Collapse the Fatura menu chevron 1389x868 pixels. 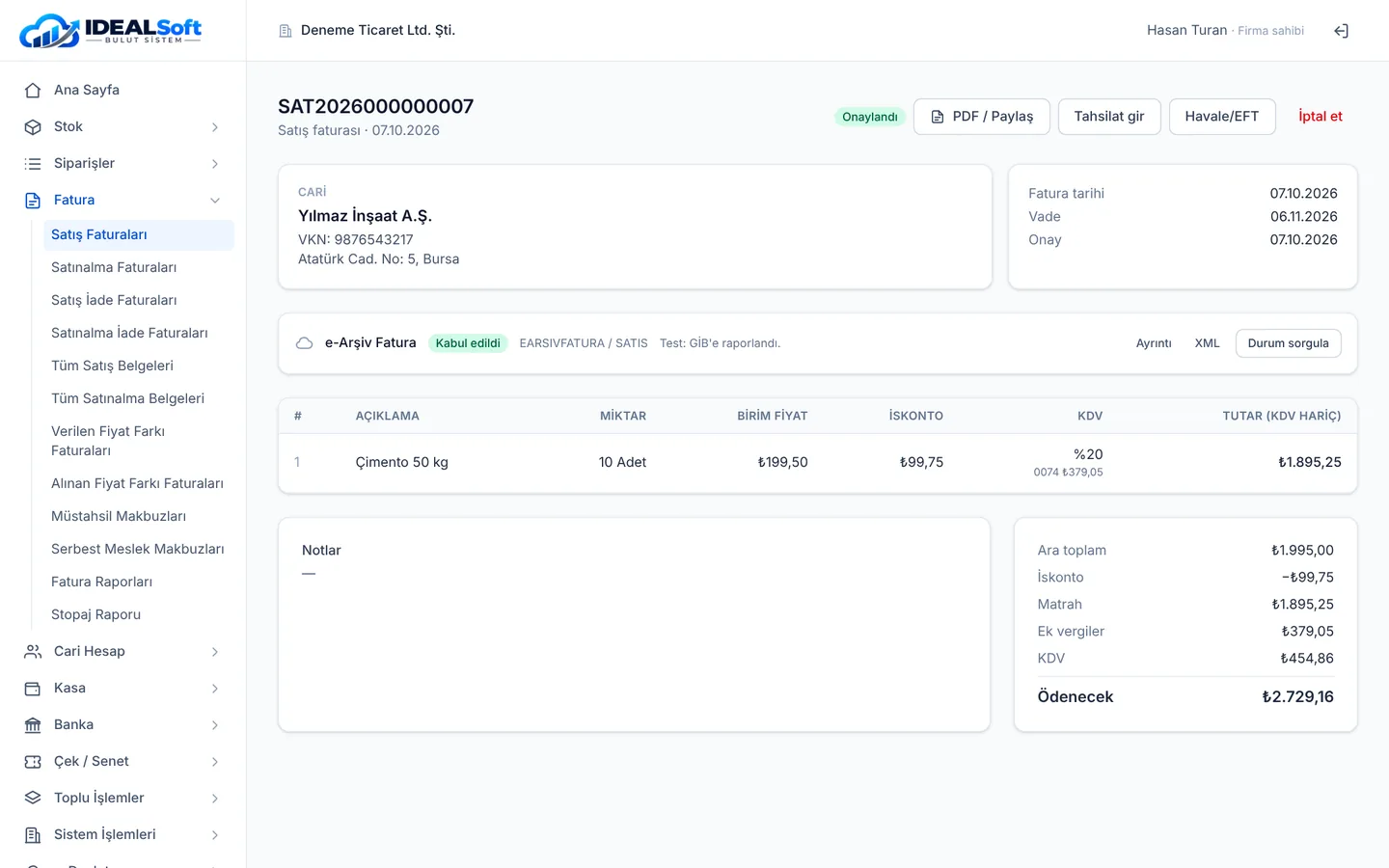tap(215, 200)
